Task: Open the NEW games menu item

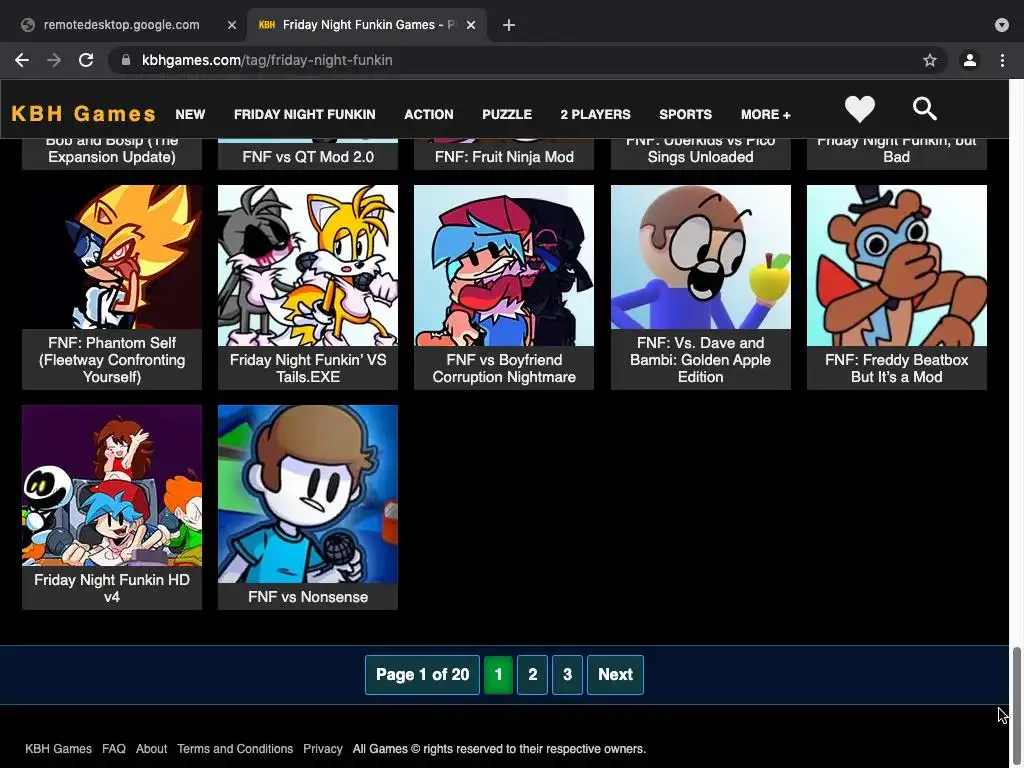Action: [x=190, y=114]
